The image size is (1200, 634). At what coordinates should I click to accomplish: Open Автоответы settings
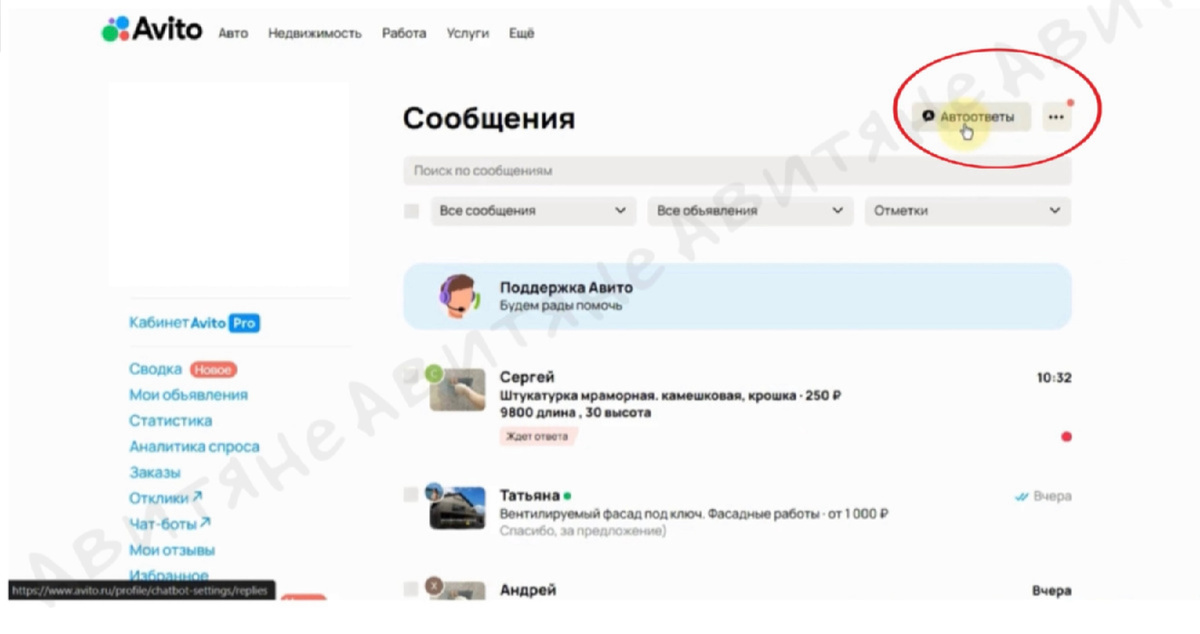[970, 117]
